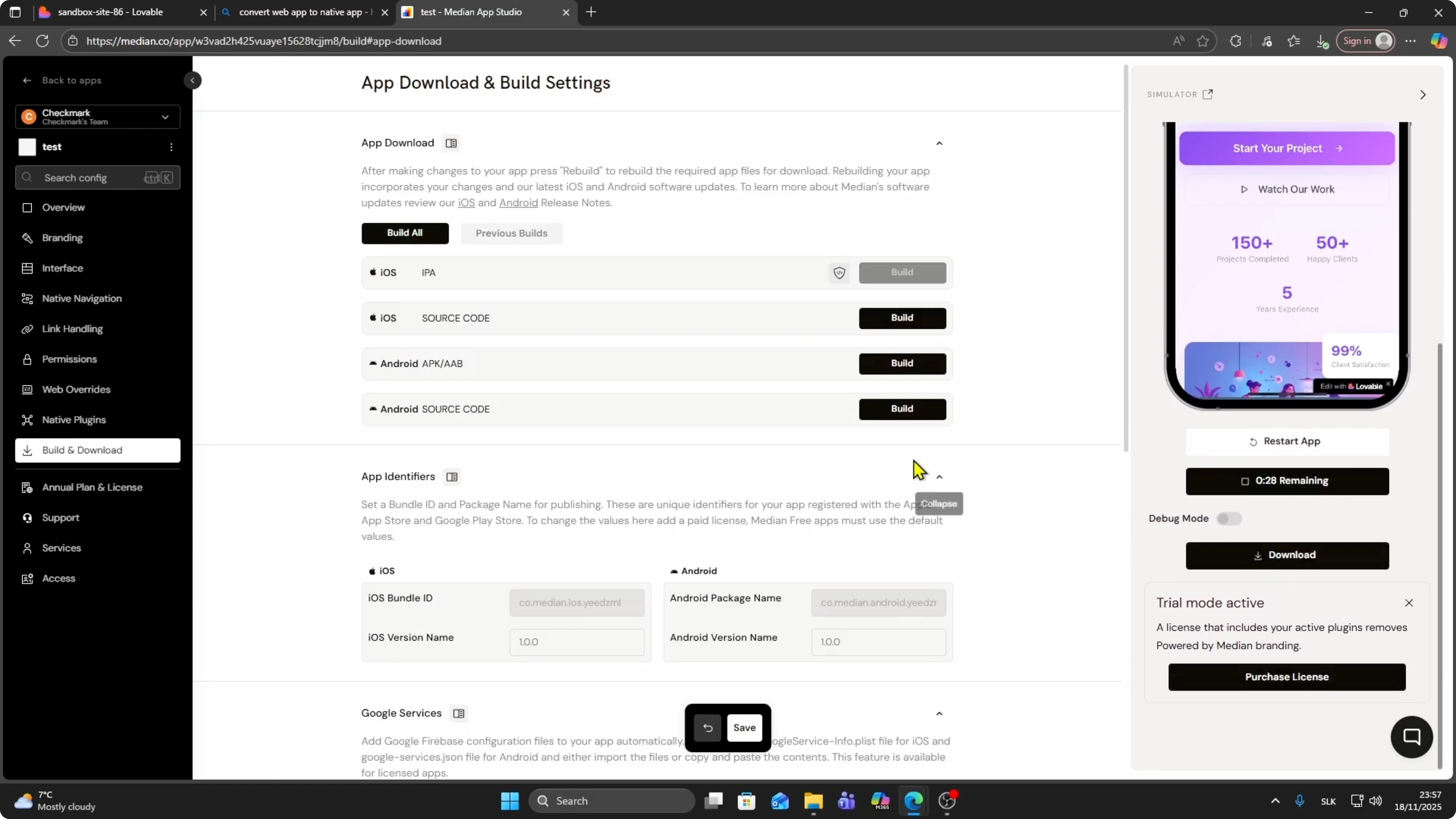Refresh the browser page
This screenshot has height=819, width=1456.
(x=42, y=41)
